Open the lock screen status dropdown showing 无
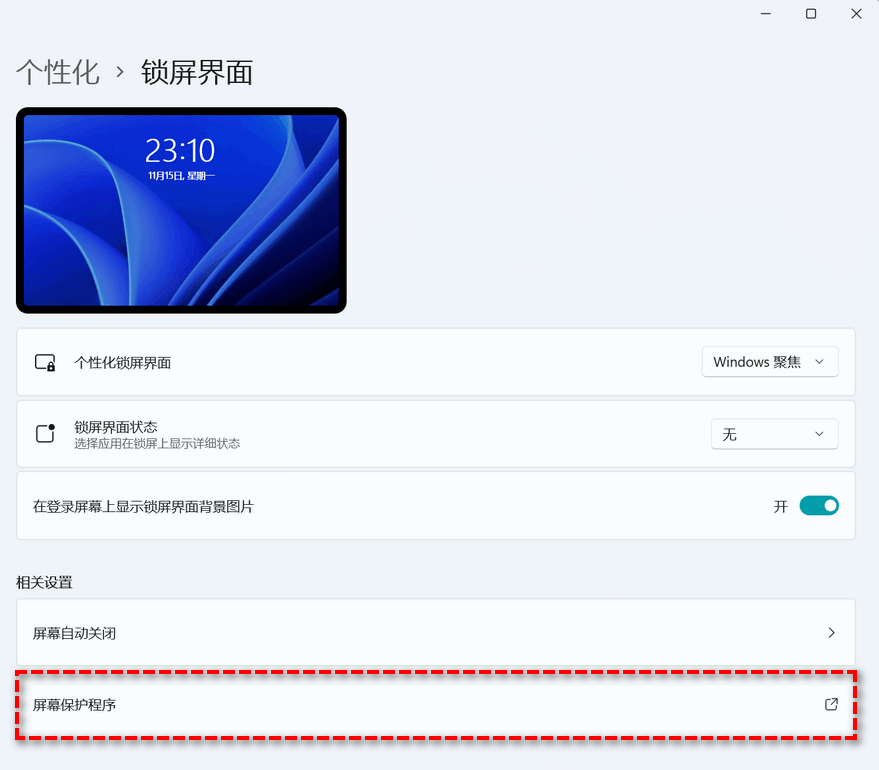This screenshot has width=879, height=770. click(774, 433)
